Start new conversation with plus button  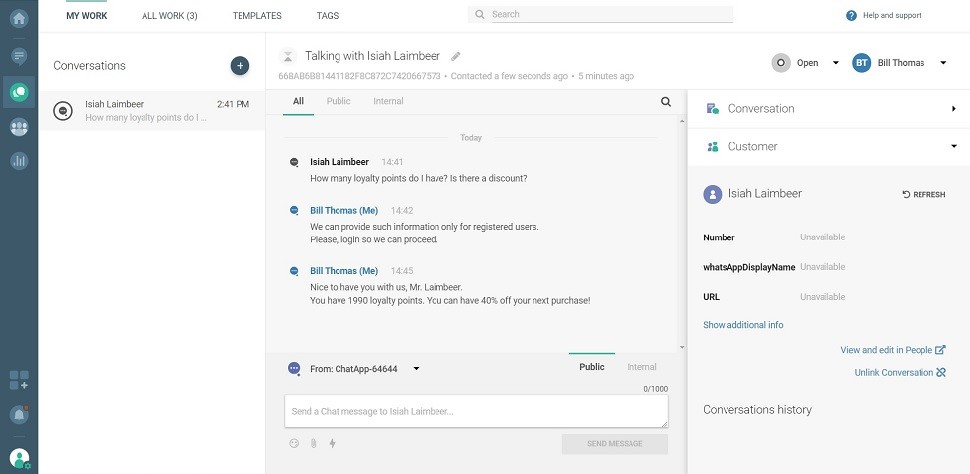[x=239, y=66]
